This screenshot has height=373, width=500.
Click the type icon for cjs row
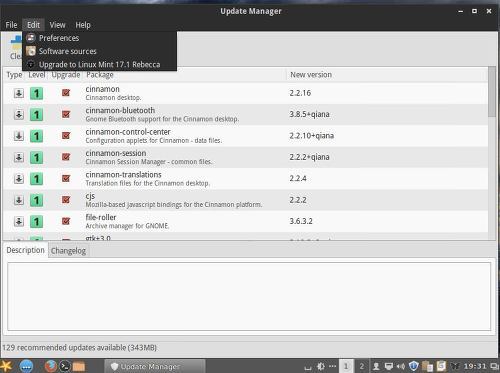coord(19,200)
